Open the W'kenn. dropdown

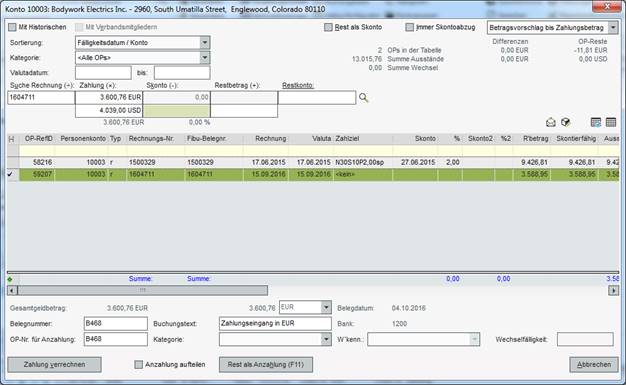point(474,339)
